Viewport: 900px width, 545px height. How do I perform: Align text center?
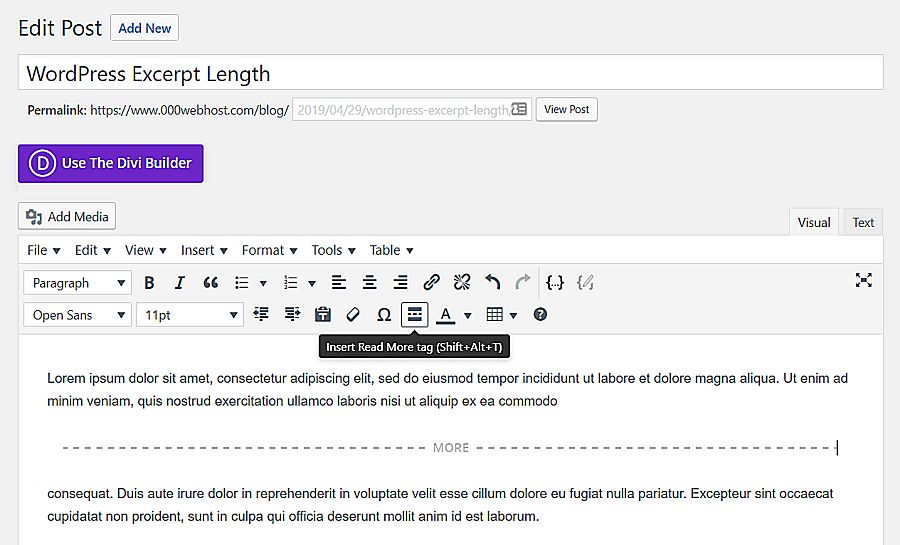coord(370,283)
